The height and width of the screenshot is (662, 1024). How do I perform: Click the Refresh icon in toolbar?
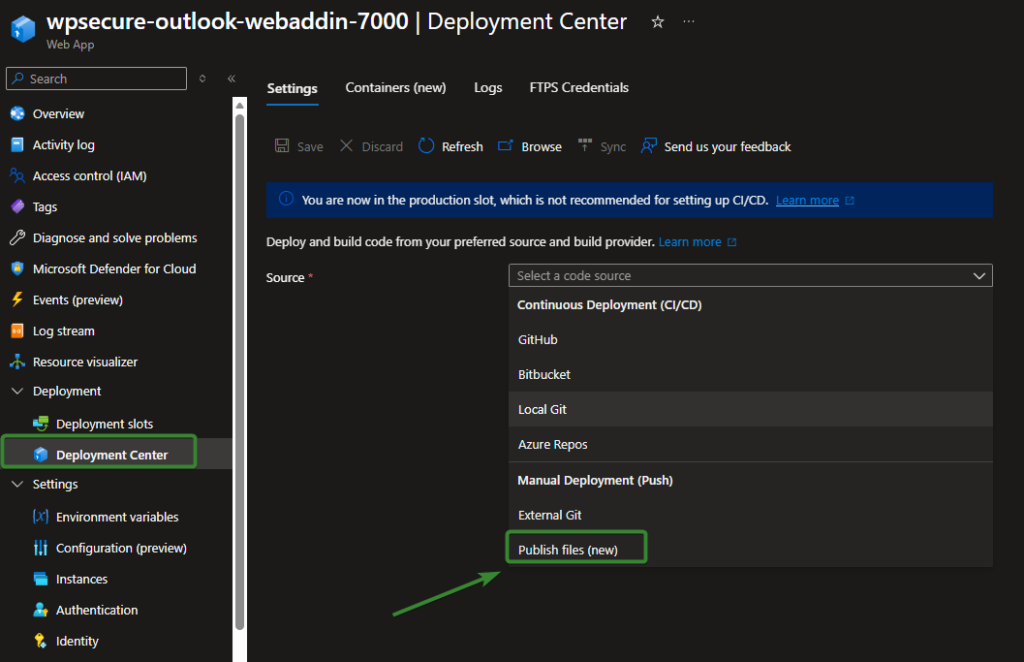pyautogui.click(x=426, y=146)
